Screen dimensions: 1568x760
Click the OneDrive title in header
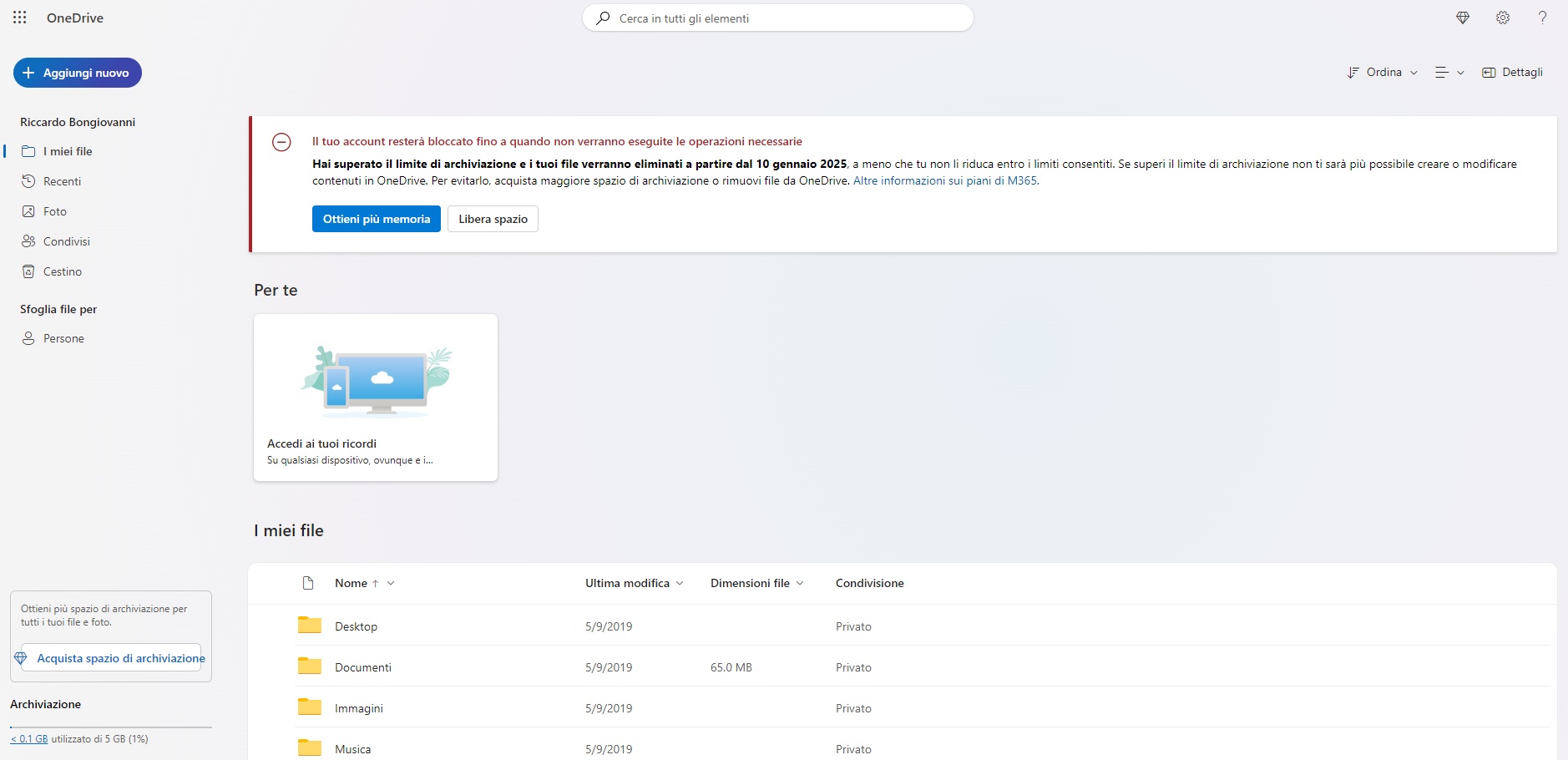[x=75, y=18]
